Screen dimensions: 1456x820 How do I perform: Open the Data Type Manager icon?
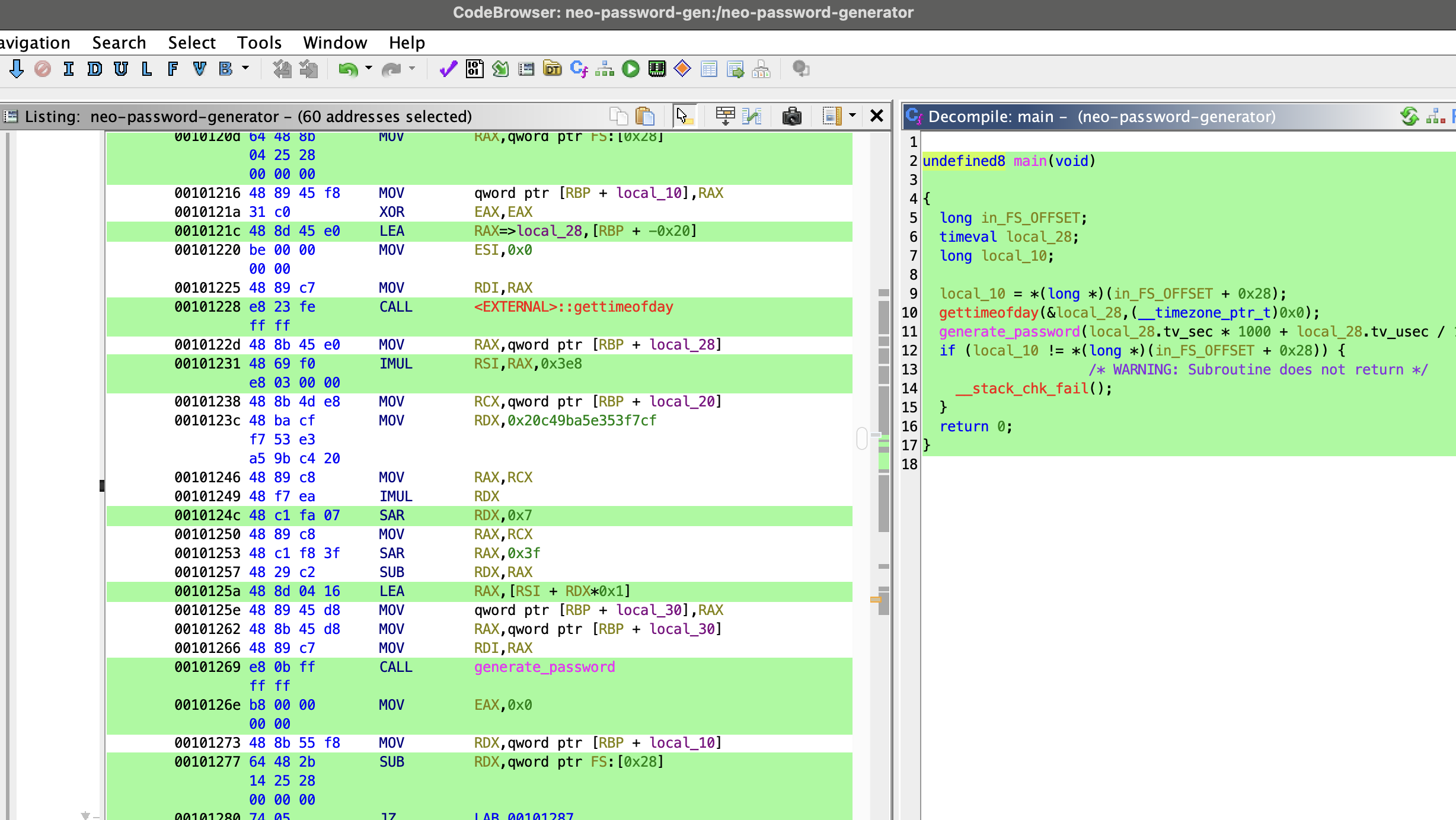pyautogui.click(x=552, y=69)
